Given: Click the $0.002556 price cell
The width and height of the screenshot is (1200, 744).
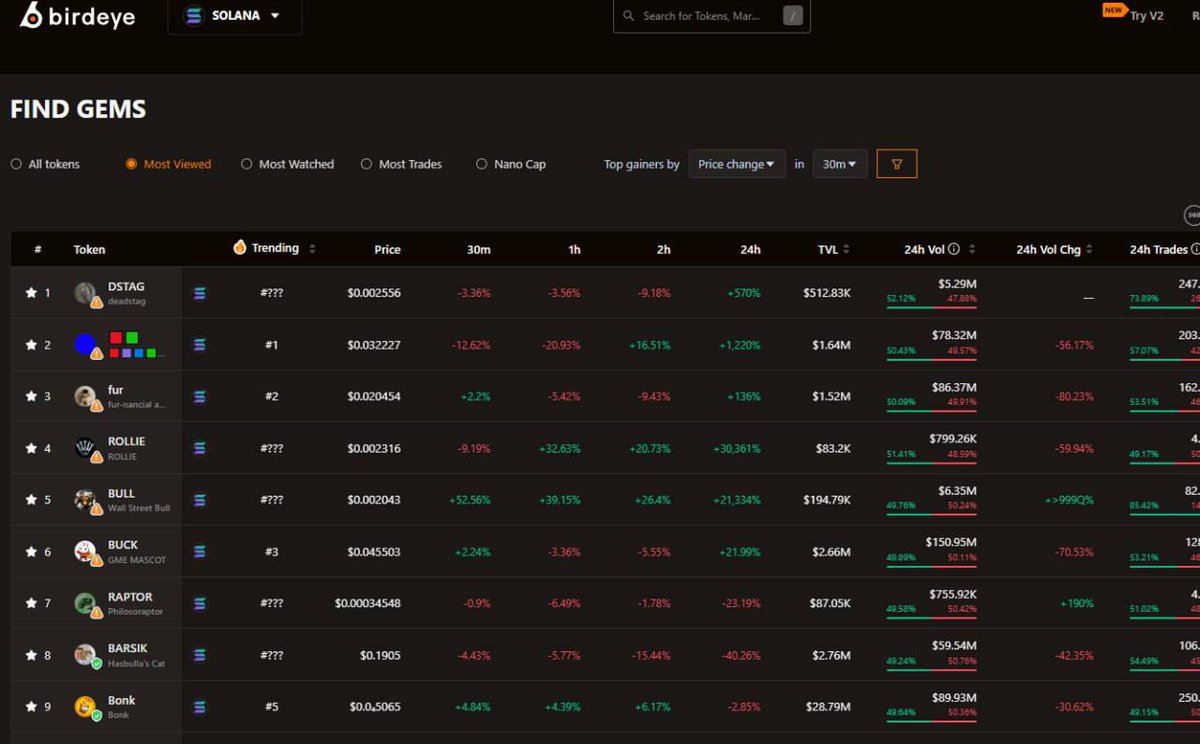Looking at the screenshot, I should point(374,293).
